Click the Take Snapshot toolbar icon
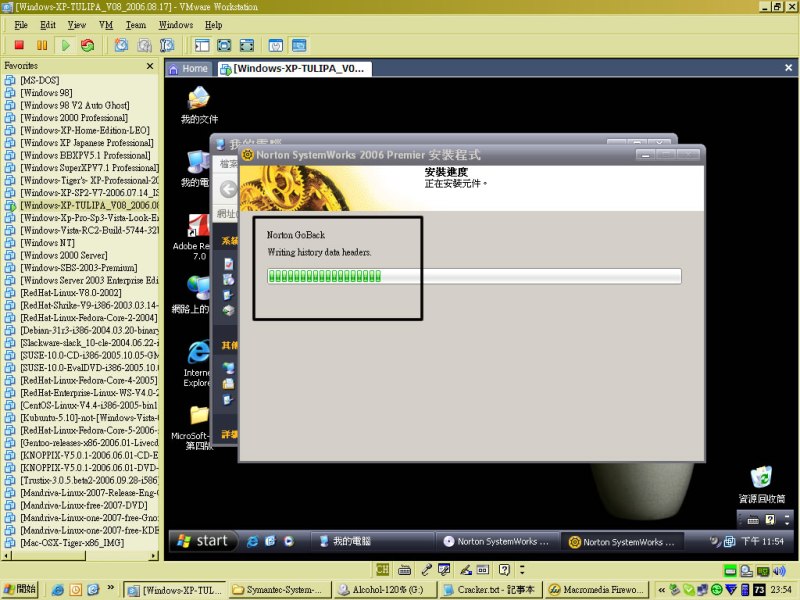 coord(121,45)
